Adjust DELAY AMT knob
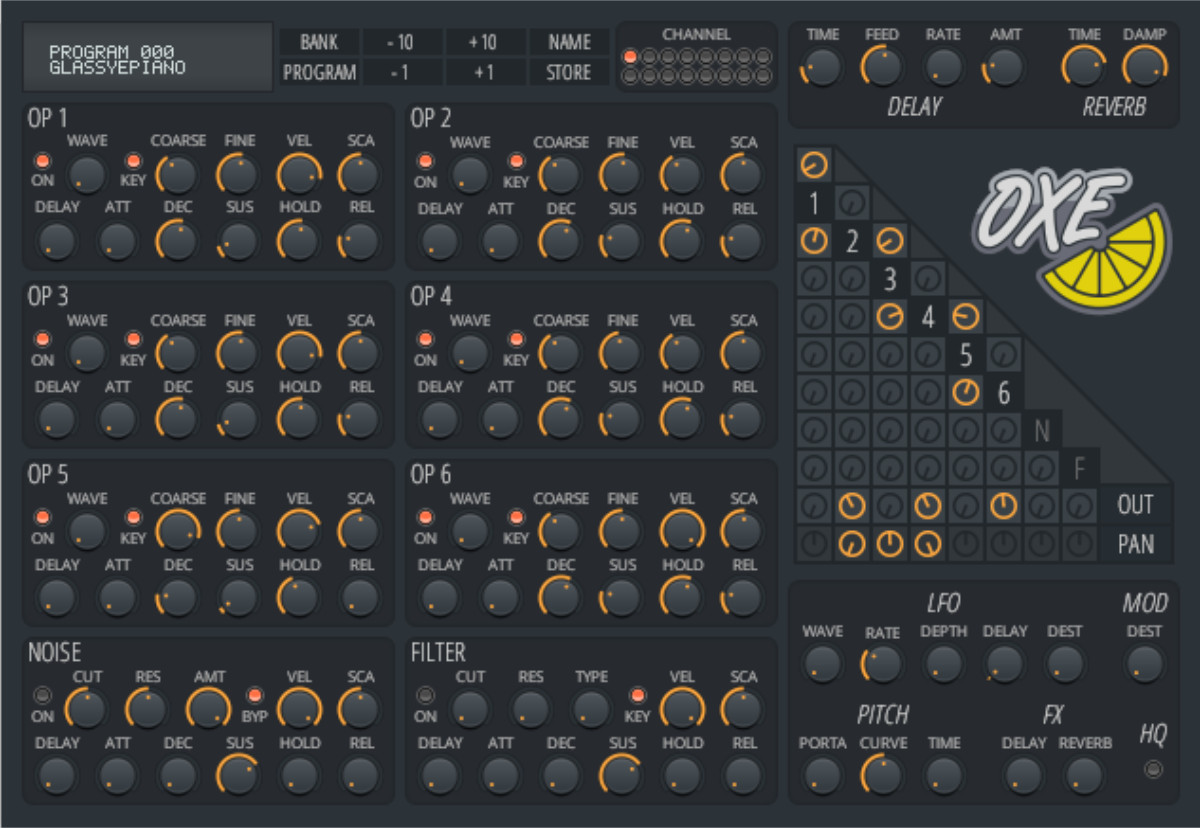Image resolution: width=1200 pixels, height=828 pixels. [1005, 68]
